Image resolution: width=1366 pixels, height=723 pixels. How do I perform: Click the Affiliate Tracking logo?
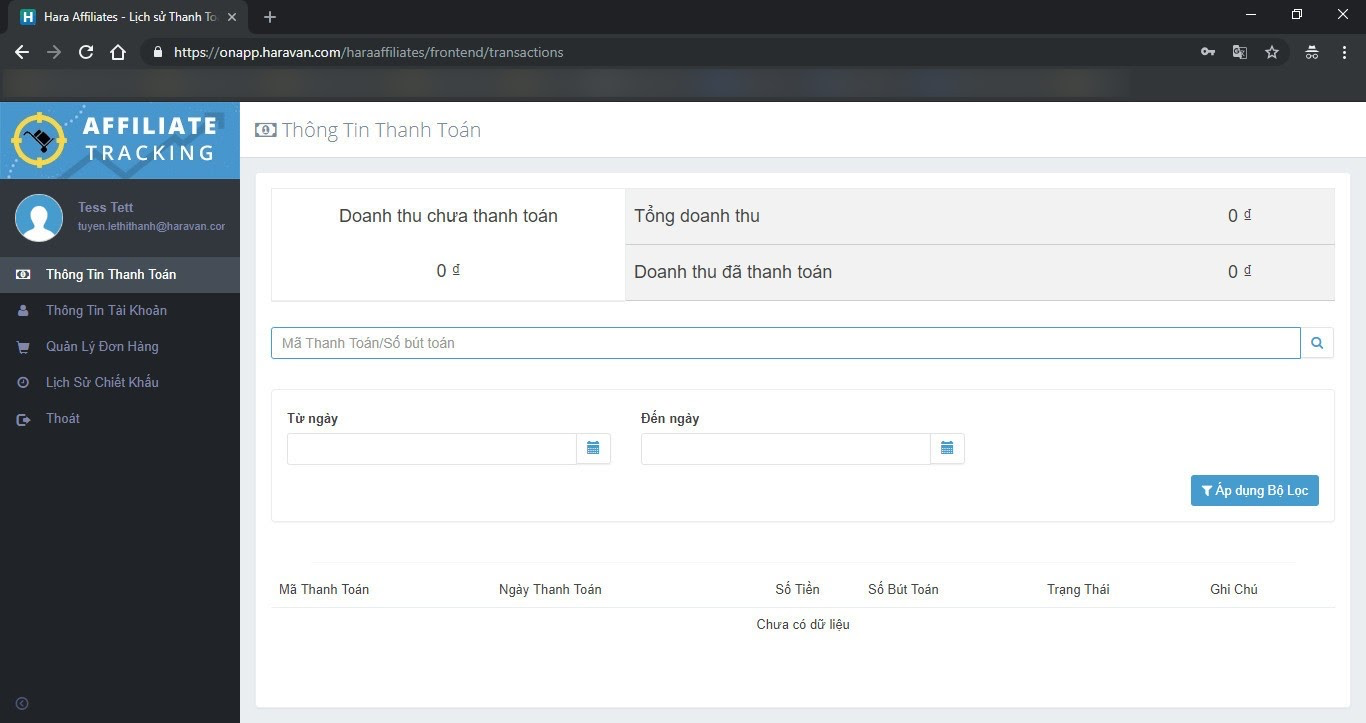click(x=120, y=140)
